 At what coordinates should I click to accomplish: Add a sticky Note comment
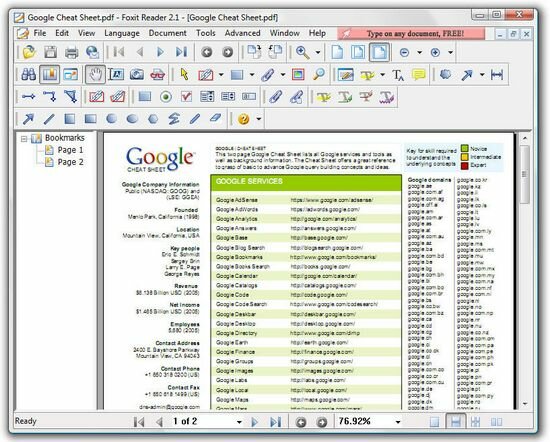coord(418,75)
